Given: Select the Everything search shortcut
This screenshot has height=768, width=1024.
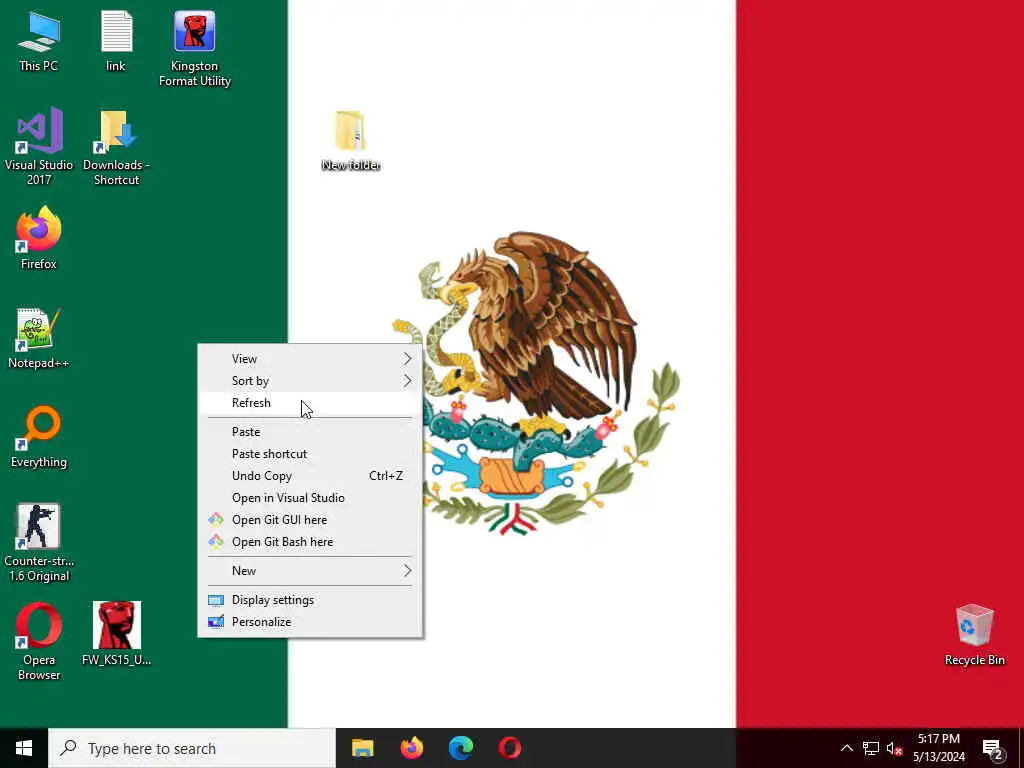Looking at the screenshot, I should pos(39,437).
